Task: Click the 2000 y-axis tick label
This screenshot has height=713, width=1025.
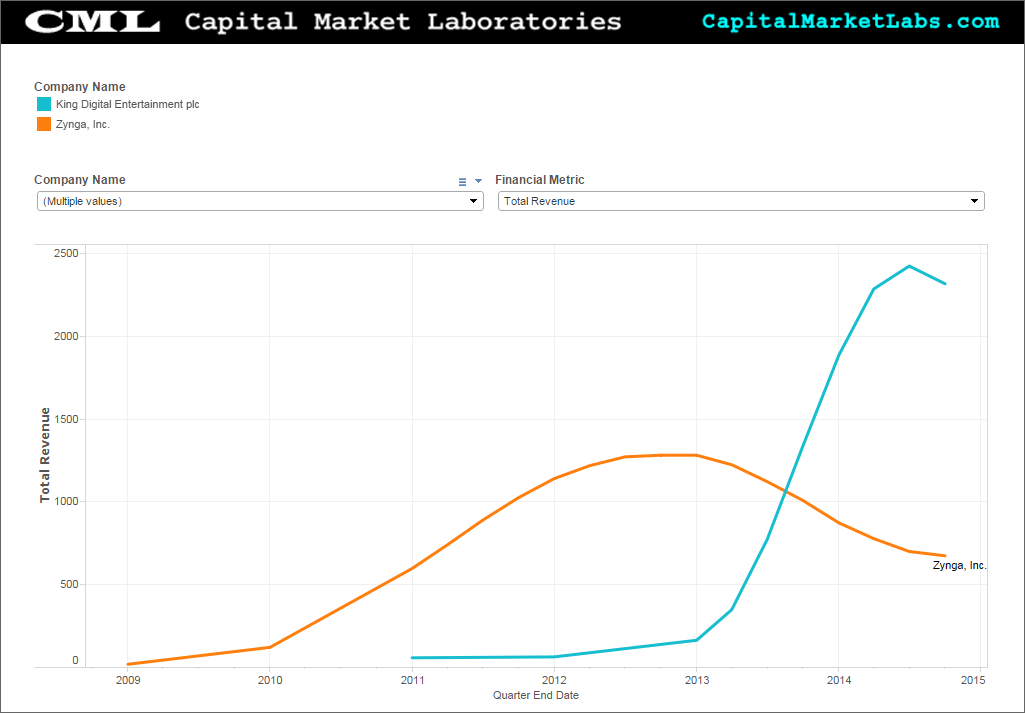Action: pyautogui.click(x=66, y=336)
